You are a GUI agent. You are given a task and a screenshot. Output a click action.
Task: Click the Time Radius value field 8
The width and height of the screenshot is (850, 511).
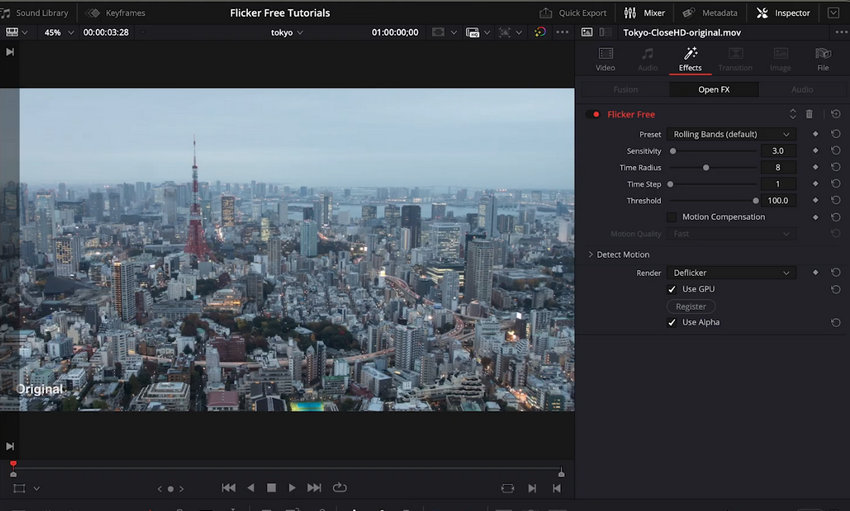click(x=778, y=167)
